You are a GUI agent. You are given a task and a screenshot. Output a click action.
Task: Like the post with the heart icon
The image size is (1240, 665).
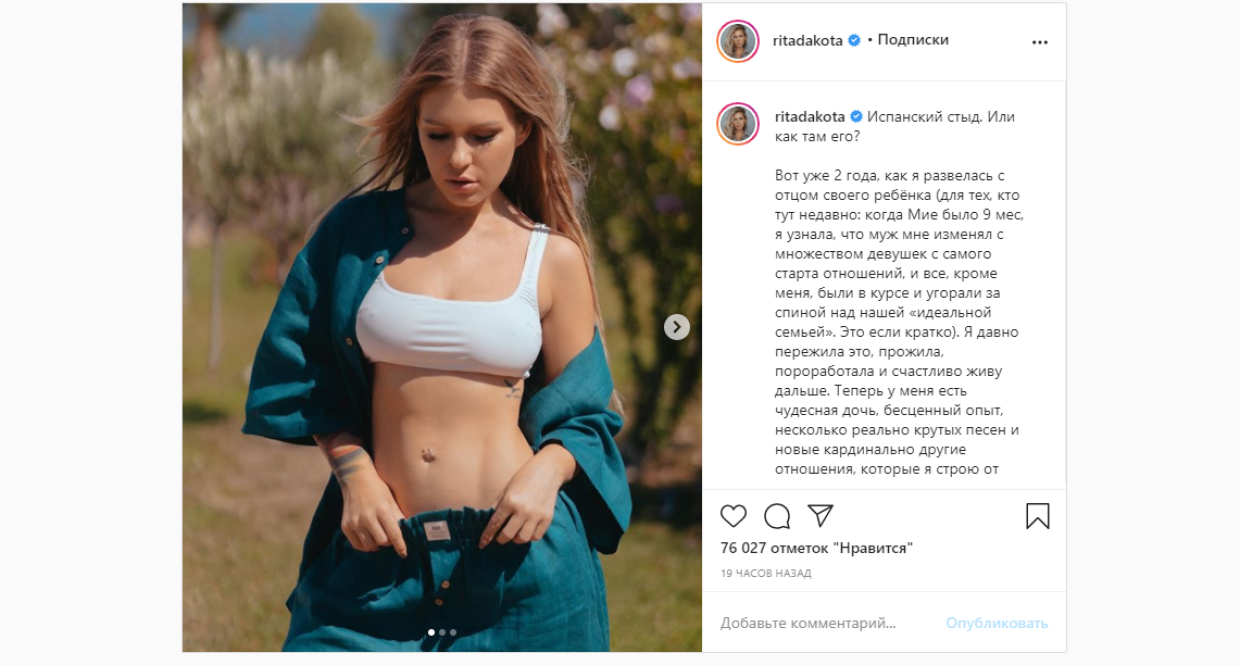[x=733, y=516]
